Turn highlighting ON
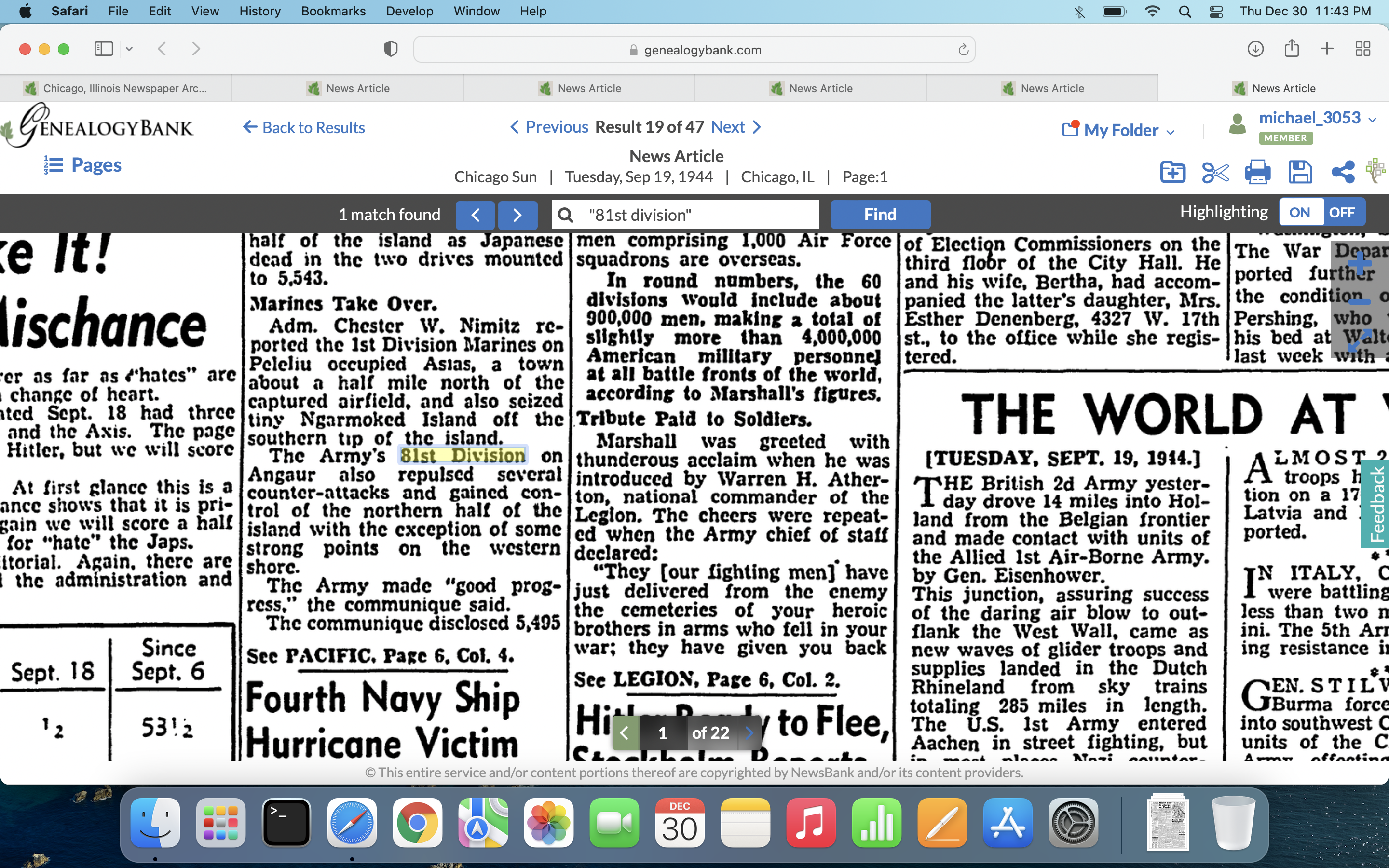This screenshot has height=868, width=1389. coord(1300,212)
